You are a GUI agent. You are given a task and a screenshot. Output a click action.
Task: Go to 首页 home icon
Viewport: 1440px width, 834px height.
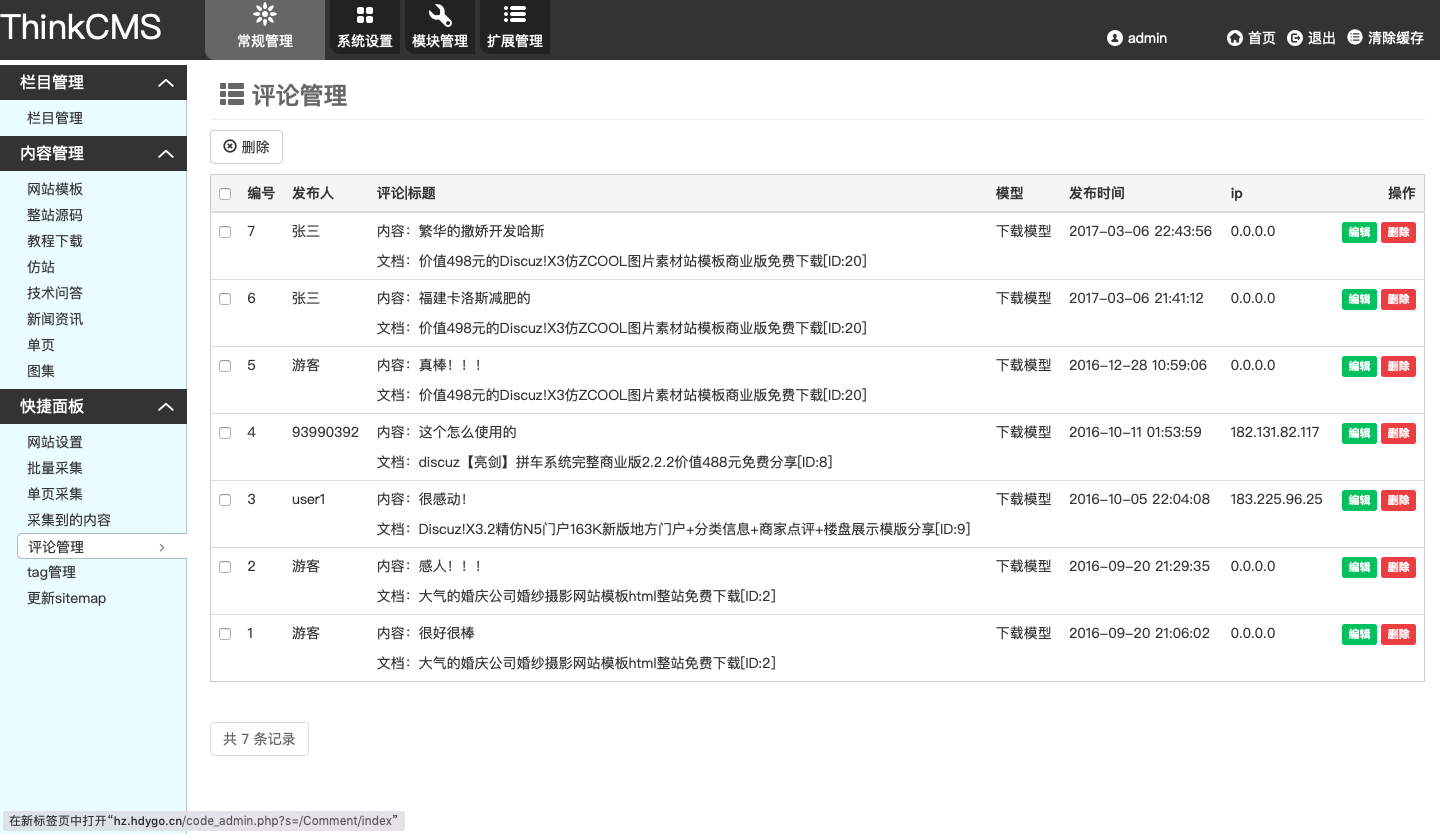tap(1235, 38)
